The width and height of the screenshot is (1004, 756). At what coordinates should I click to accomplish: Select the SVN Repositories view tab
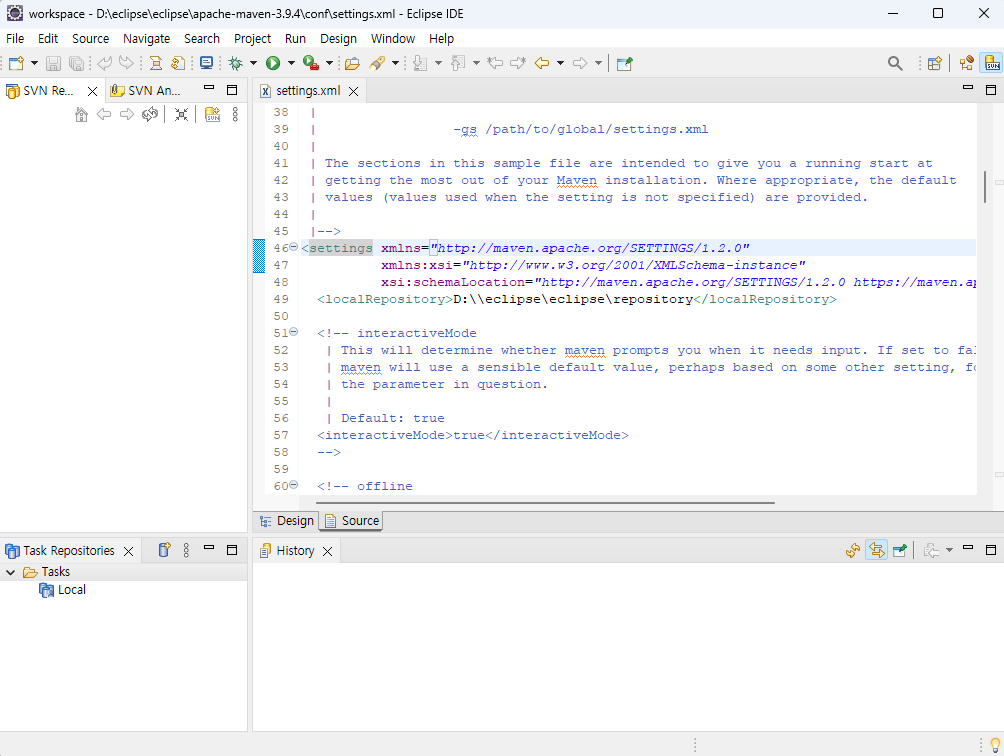(48, 91)
